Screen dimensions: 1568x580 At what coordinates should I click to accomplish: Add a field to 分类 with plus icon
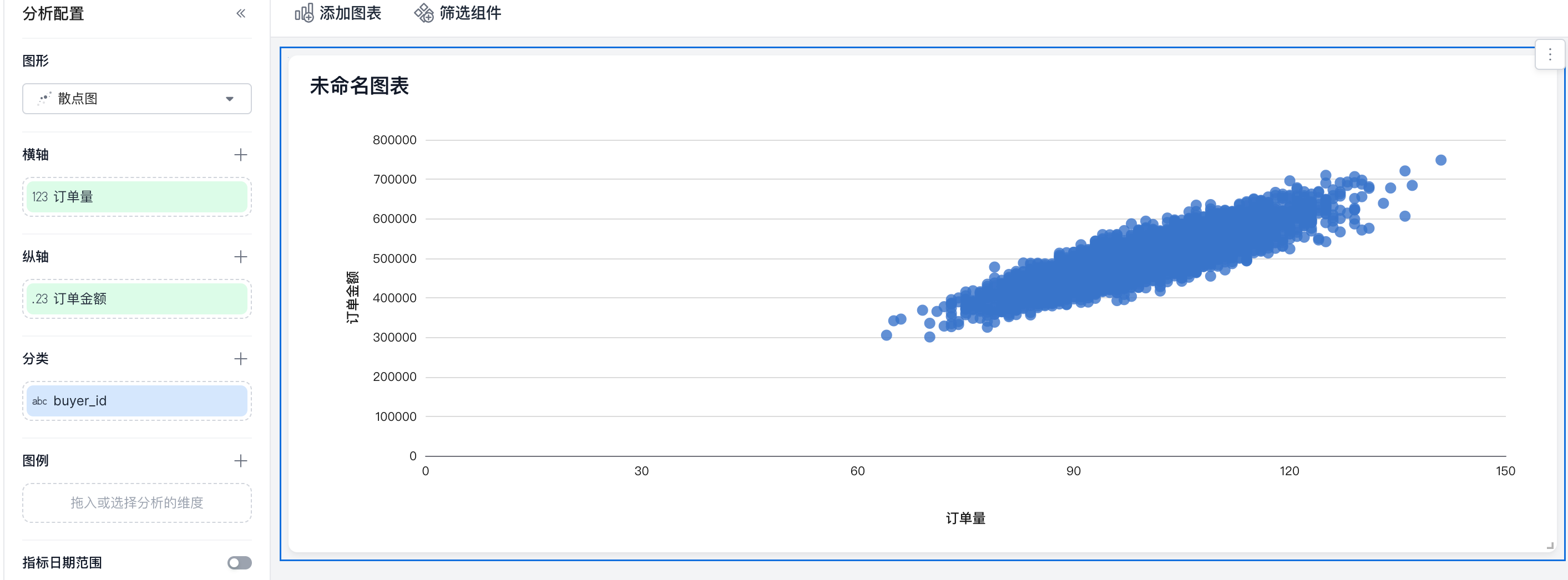point(240,358)
